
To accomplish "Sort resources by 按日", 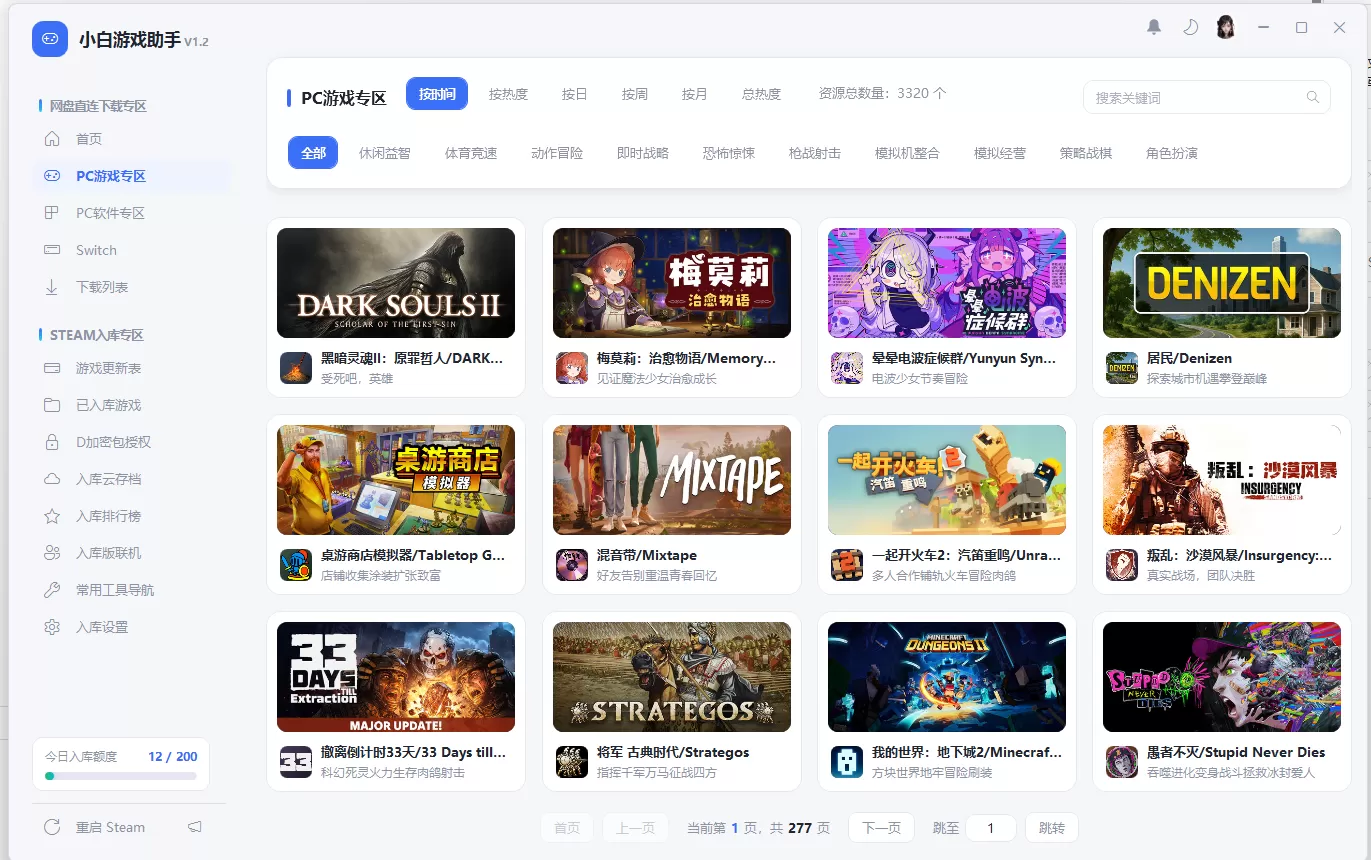I will coord(574,94).
